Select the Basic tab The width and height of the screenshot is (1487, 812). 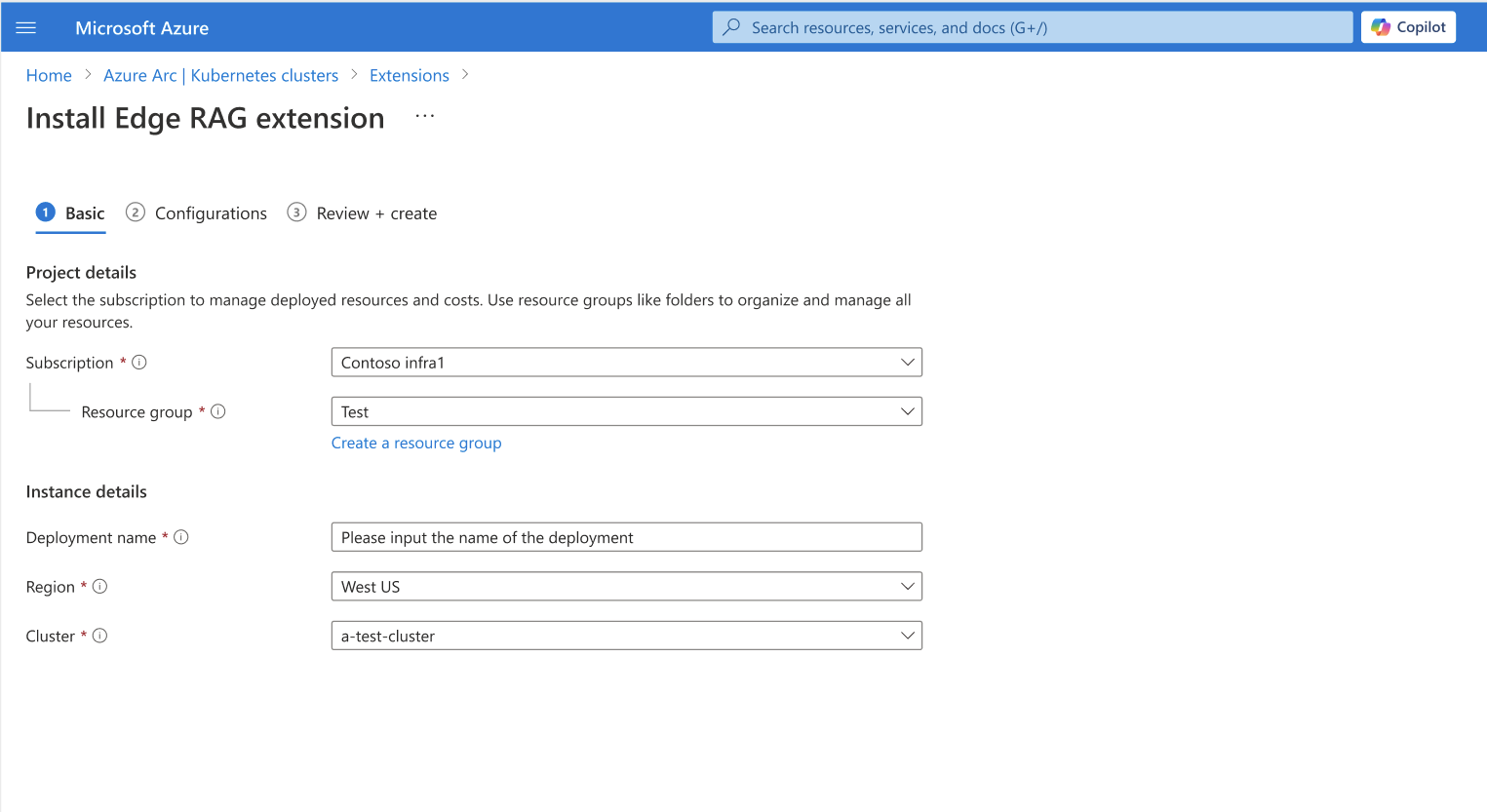tap(84, 213)
